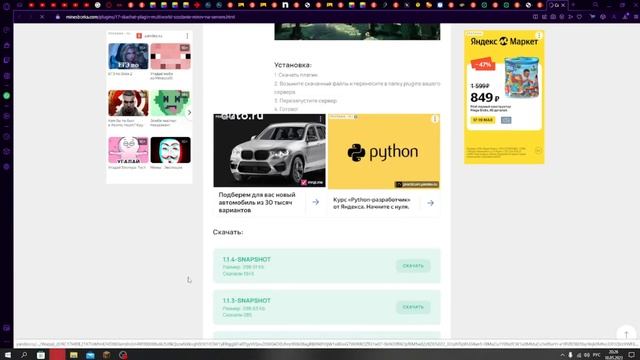Open the Windows notification center

[631, 355]
